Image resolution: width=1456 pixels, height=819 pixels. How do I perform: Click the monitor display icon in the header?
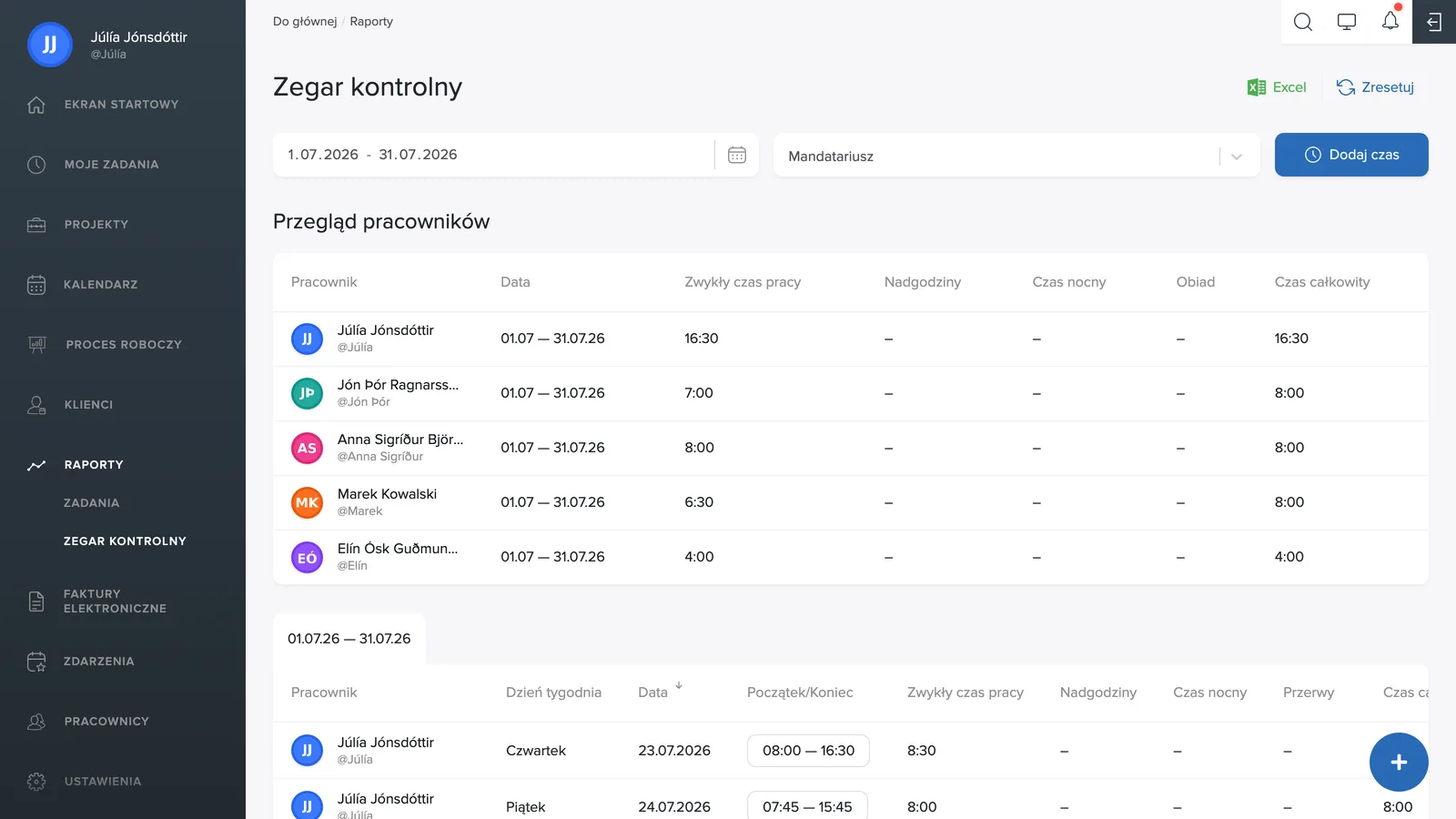[x=1347, y=22]
